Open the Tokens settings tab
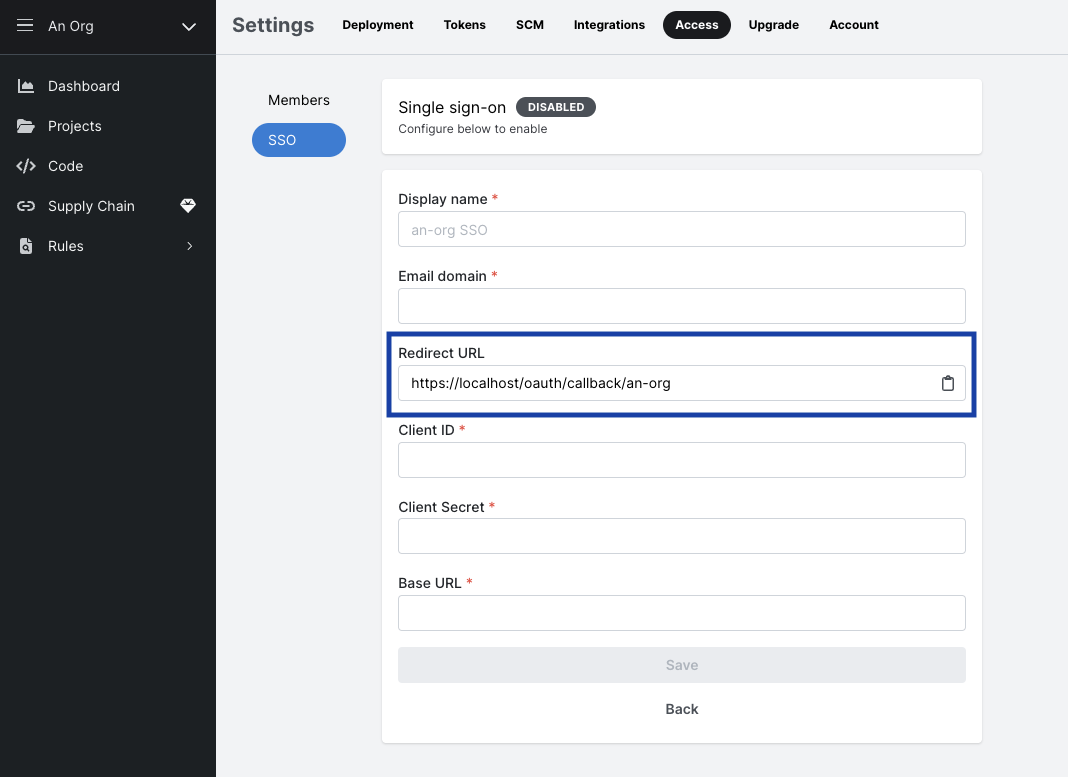The image size is (1068, 777). pos(464,25)
